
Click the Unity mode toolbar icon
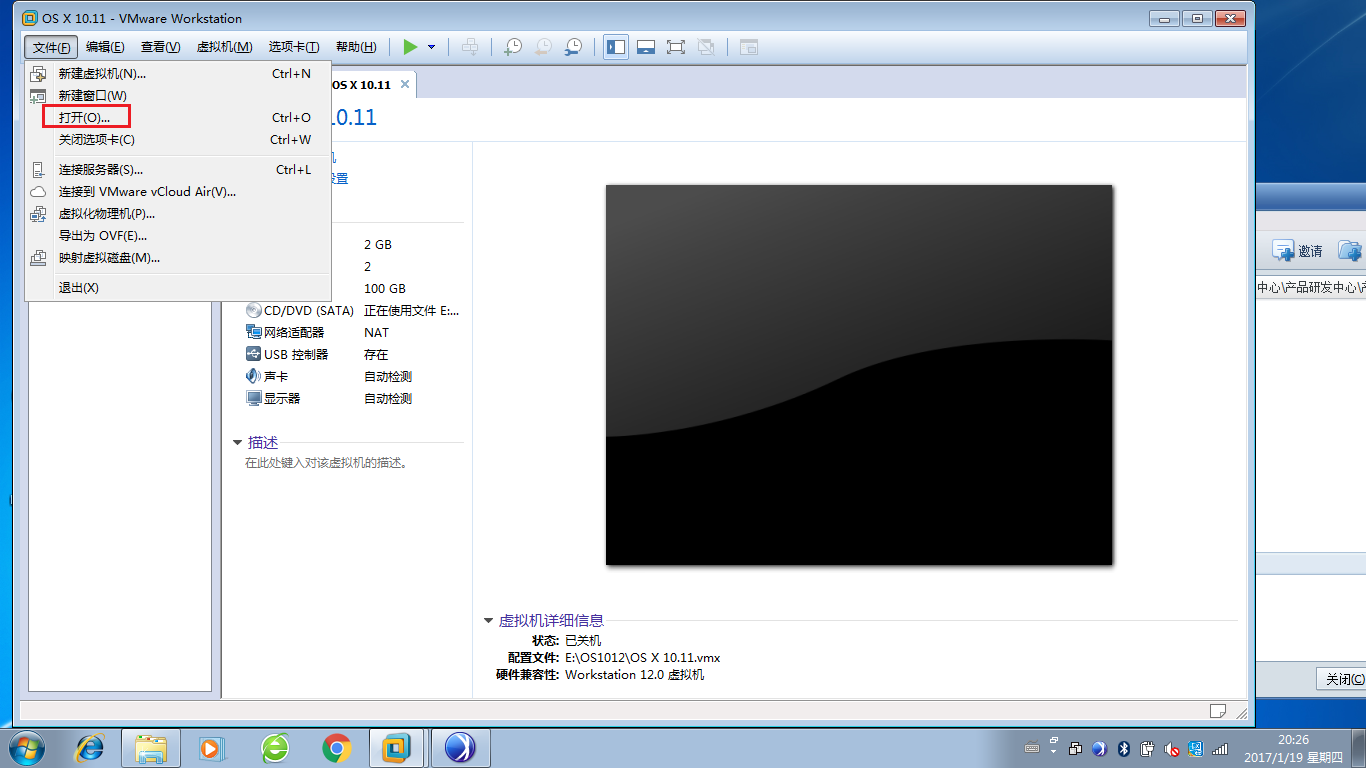[x=706, y=47]
